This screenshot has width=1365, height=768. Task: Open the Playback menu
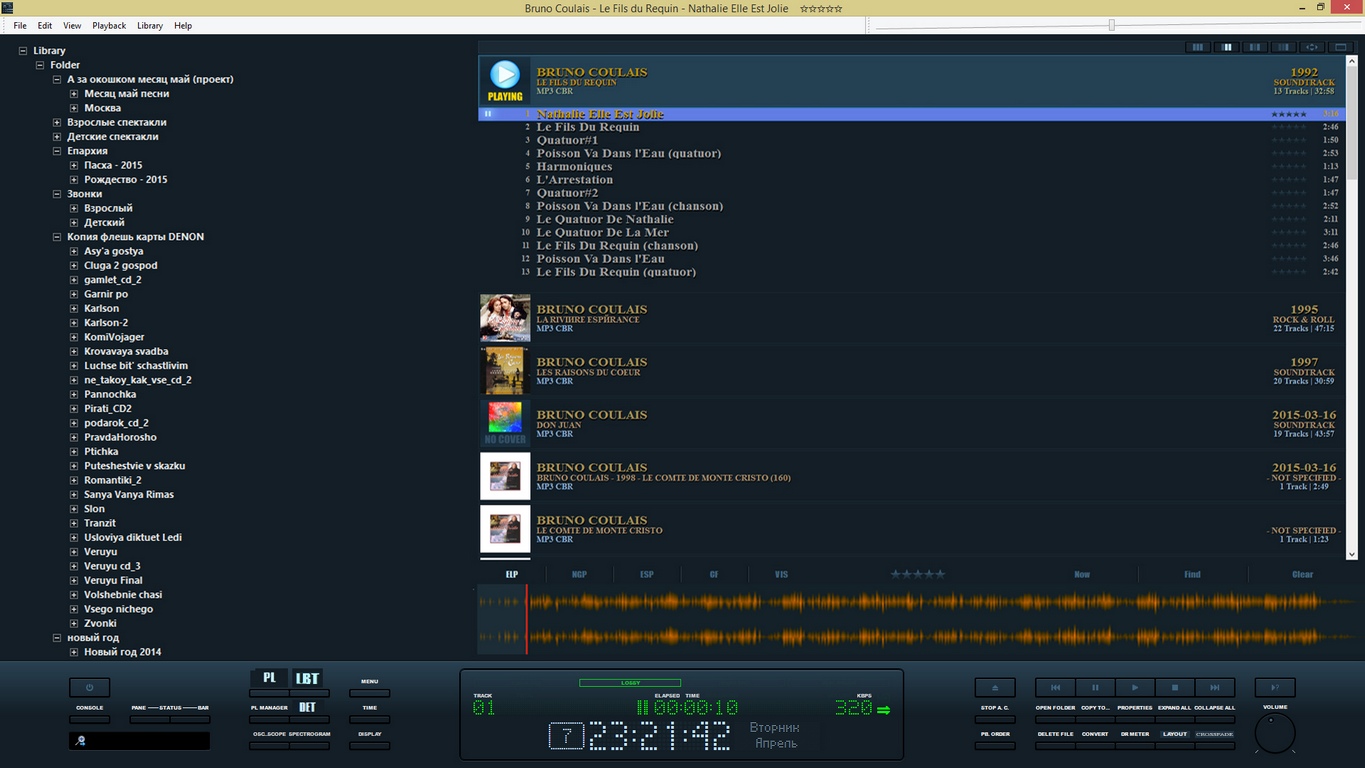(x=109, y=25)
